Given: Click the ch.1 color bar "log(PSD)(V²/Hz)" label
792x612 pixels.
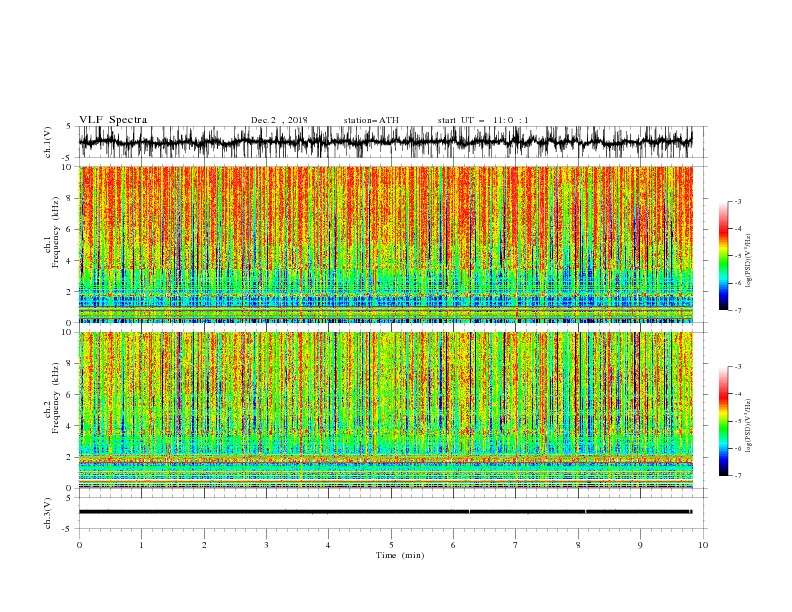Looking at the screenshot, I should pyautogui.click(x=749, y=261).
